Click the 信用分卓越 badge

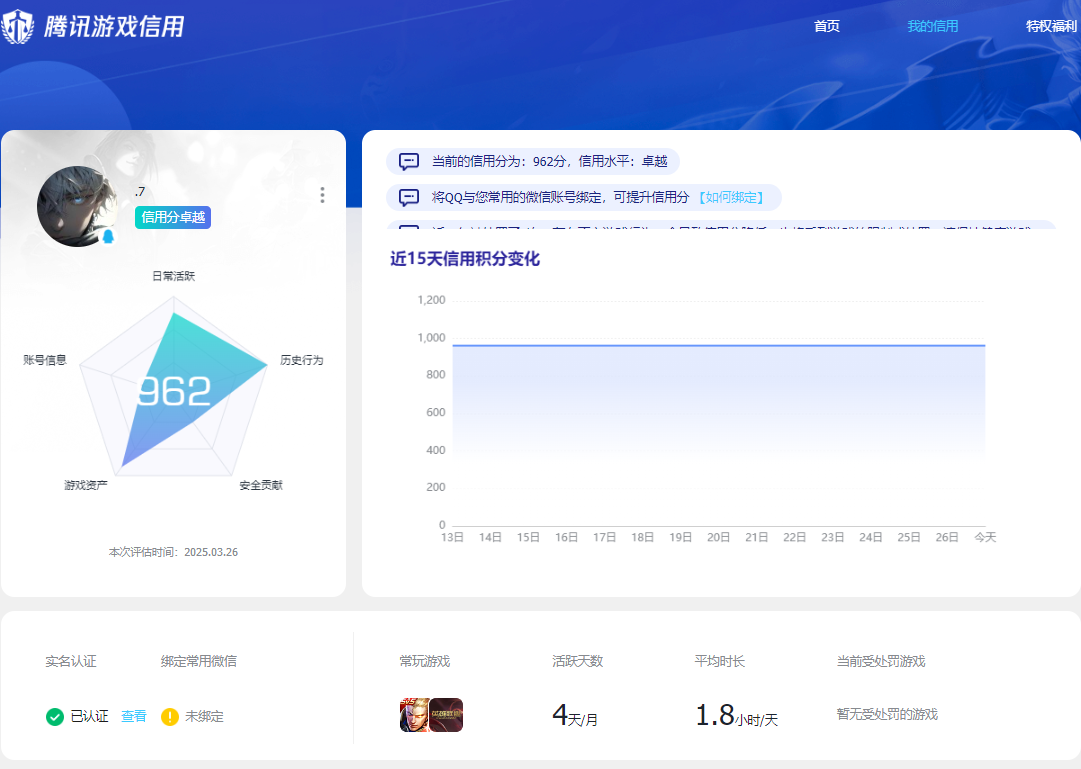pos(173,217)
